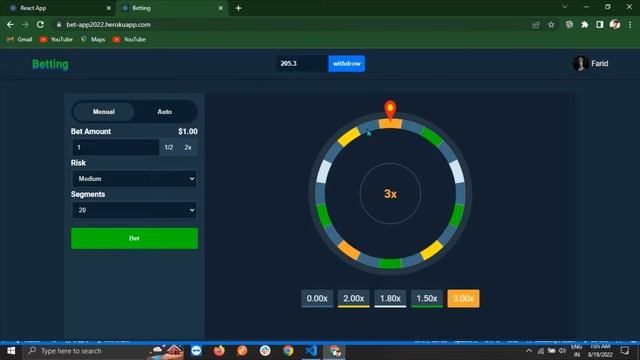Viewport: 640px width, 360px height.
Task: Bookmark this page with star icon
Action: tap(551, 25)
